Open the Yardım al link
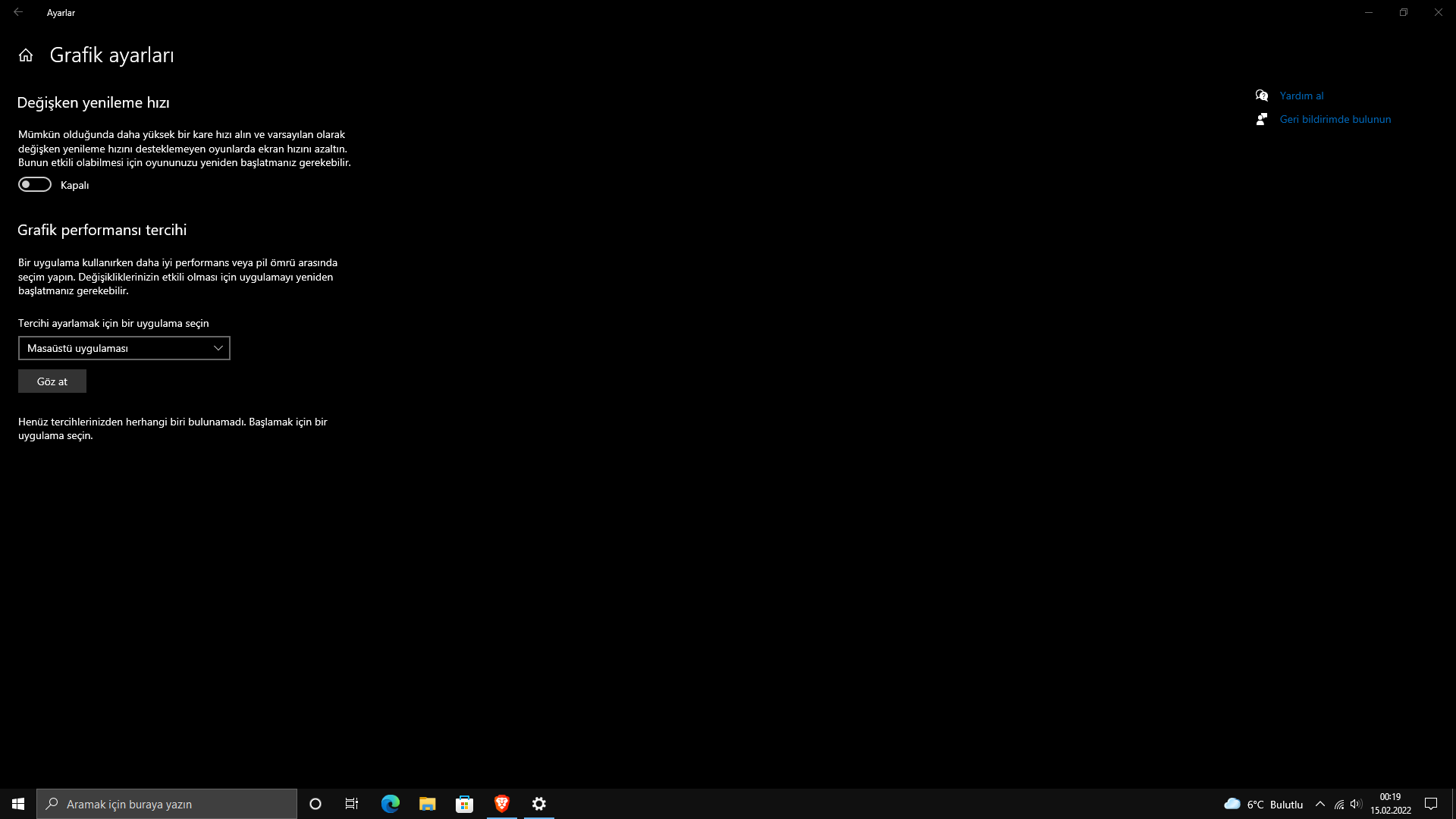 tap(1301, 96)
